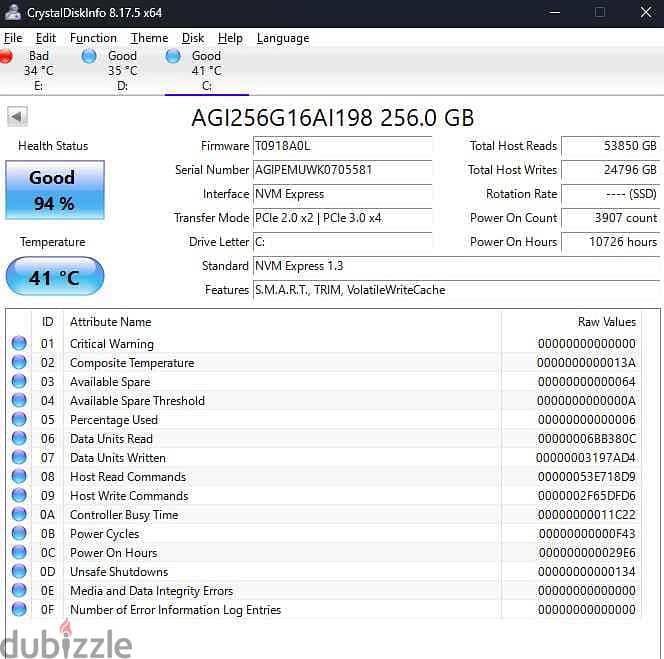Click the status orb for Percentage Used
The height and width of the screenshot is (659, 664).
19,419
